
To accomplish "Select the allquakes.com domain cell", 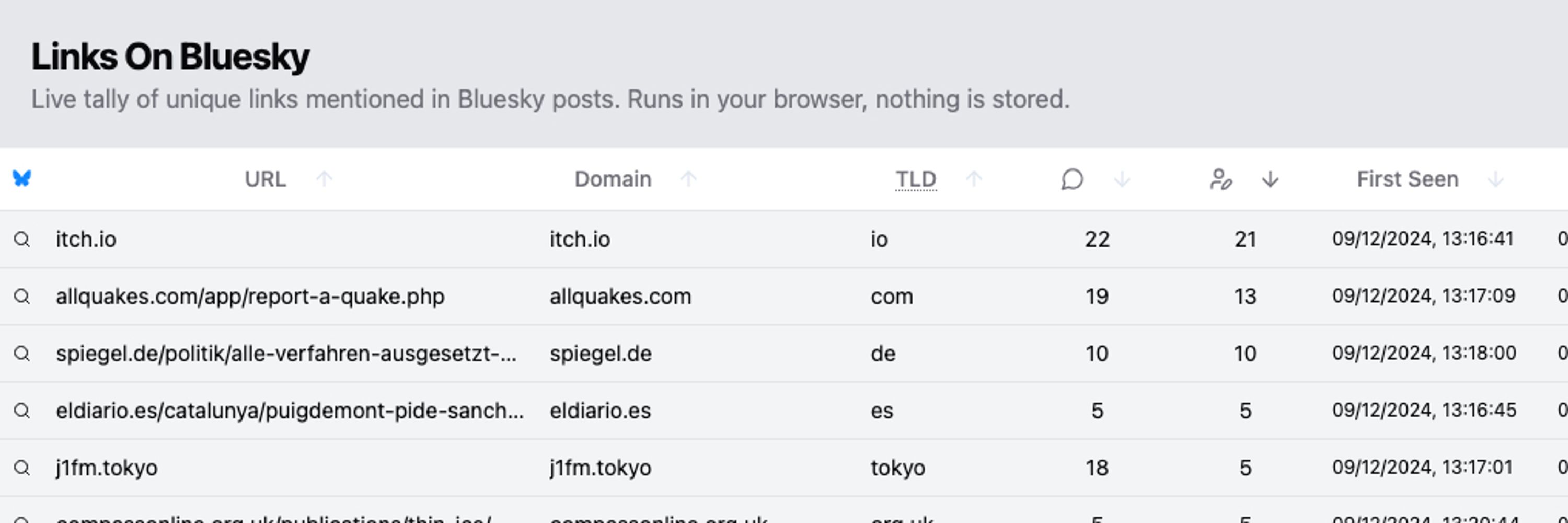I will pos(620,297).
